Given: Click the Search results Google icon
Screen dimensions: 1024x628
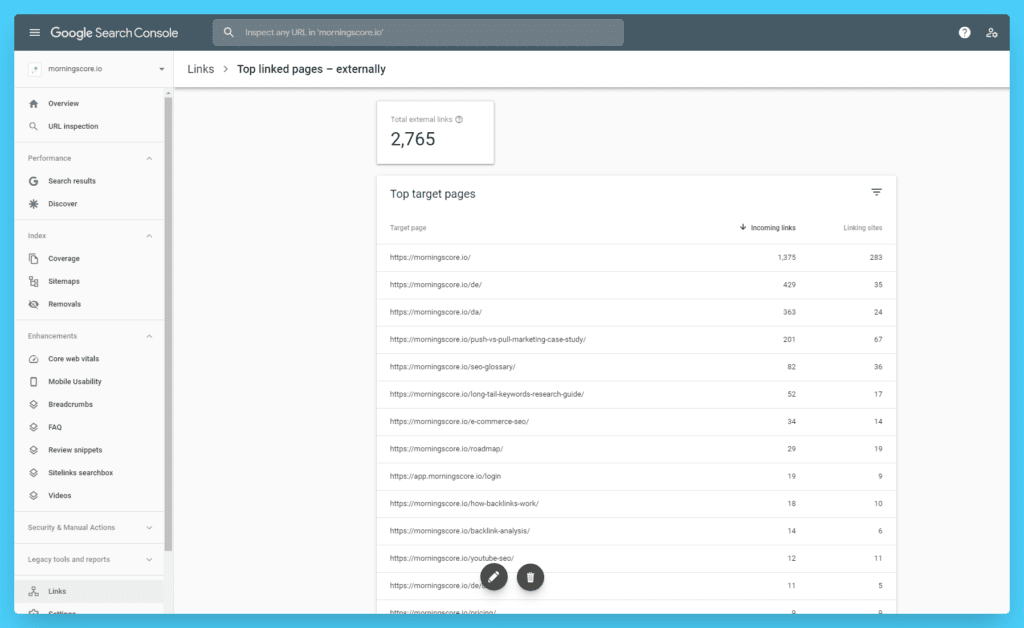Looking at the screenshot, I should click(x=33, y=181).
